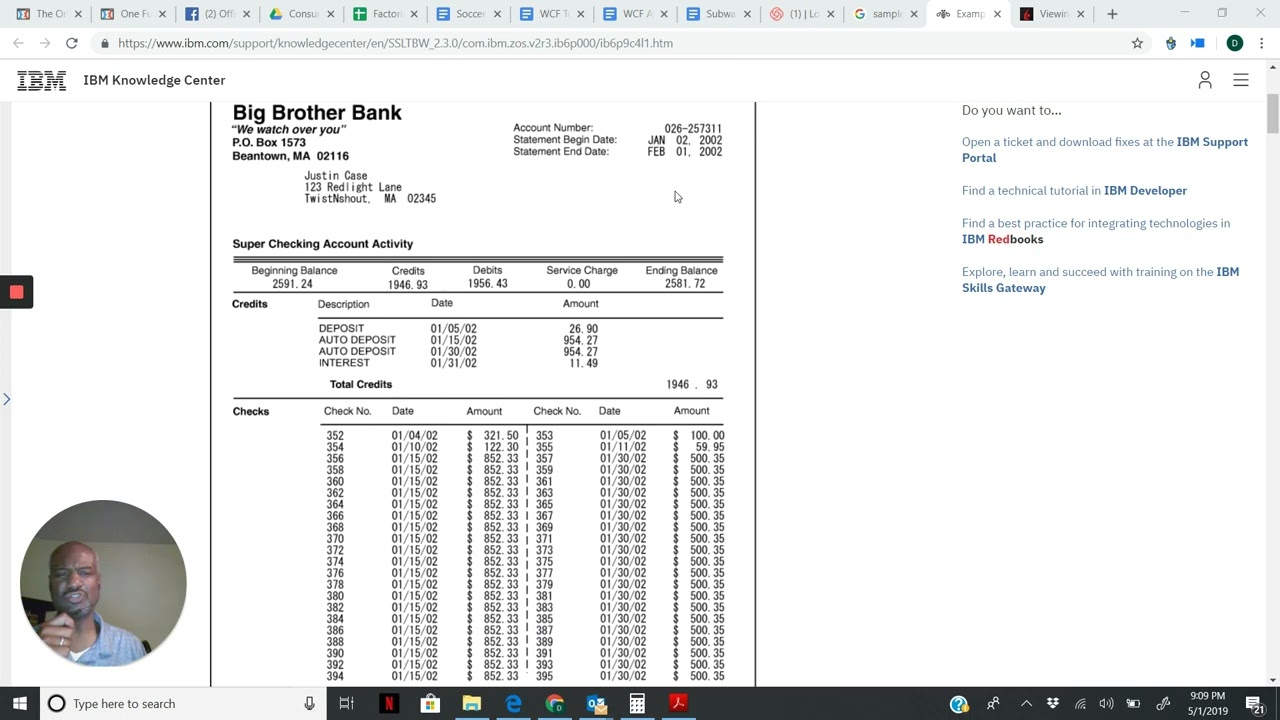The image size is (1280, 720).
Task: Open a new browser tab
Action: (x=1112, y=14)
